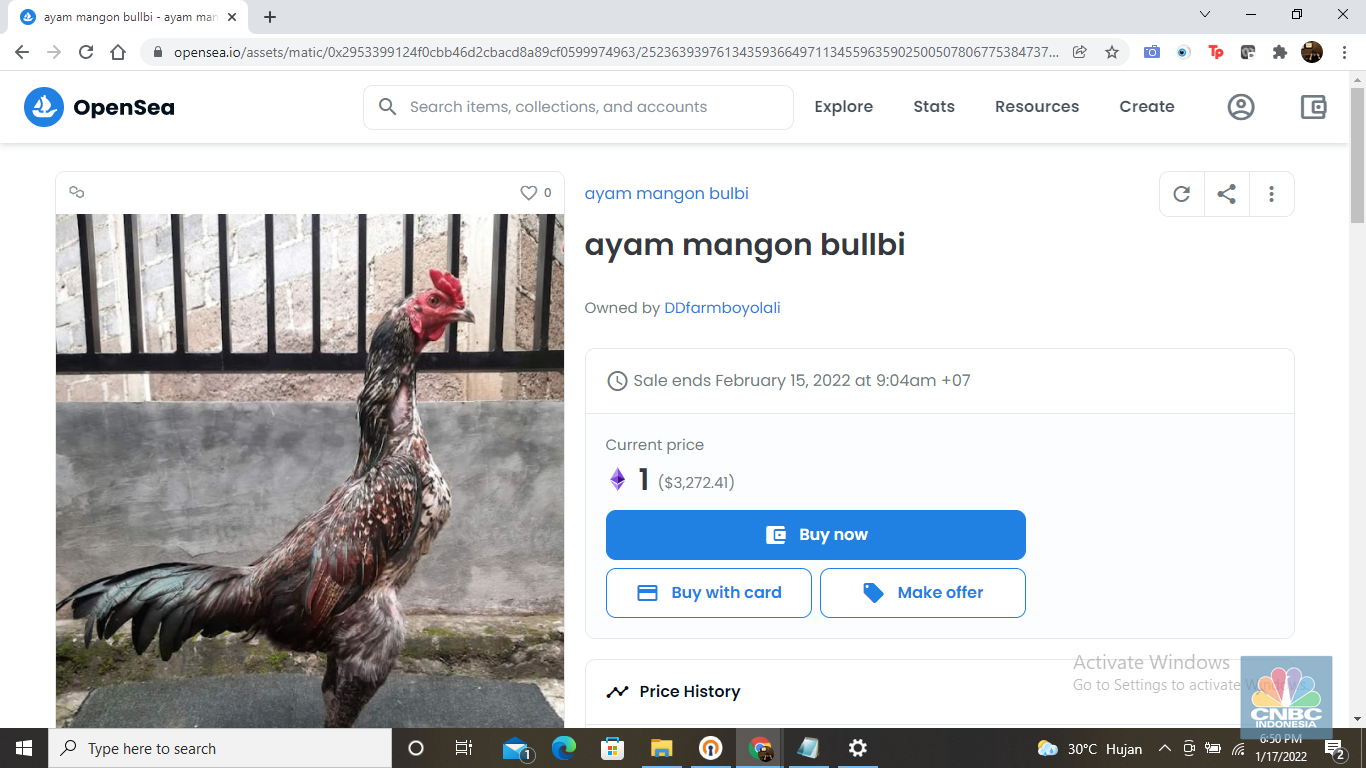Click the Buy now button
Screen dimensions: 1366x768
pos(816,535)
